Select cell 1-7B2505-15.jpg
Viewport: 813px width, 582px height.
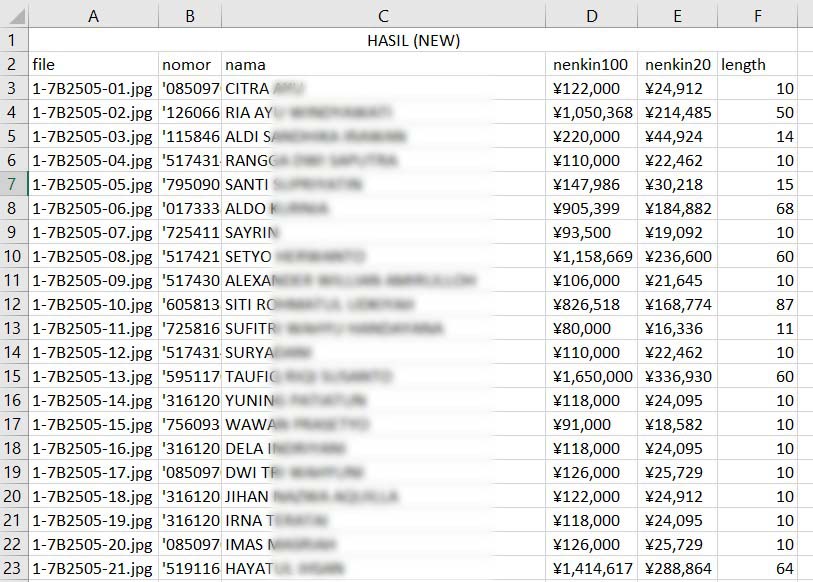pos(93,424)
